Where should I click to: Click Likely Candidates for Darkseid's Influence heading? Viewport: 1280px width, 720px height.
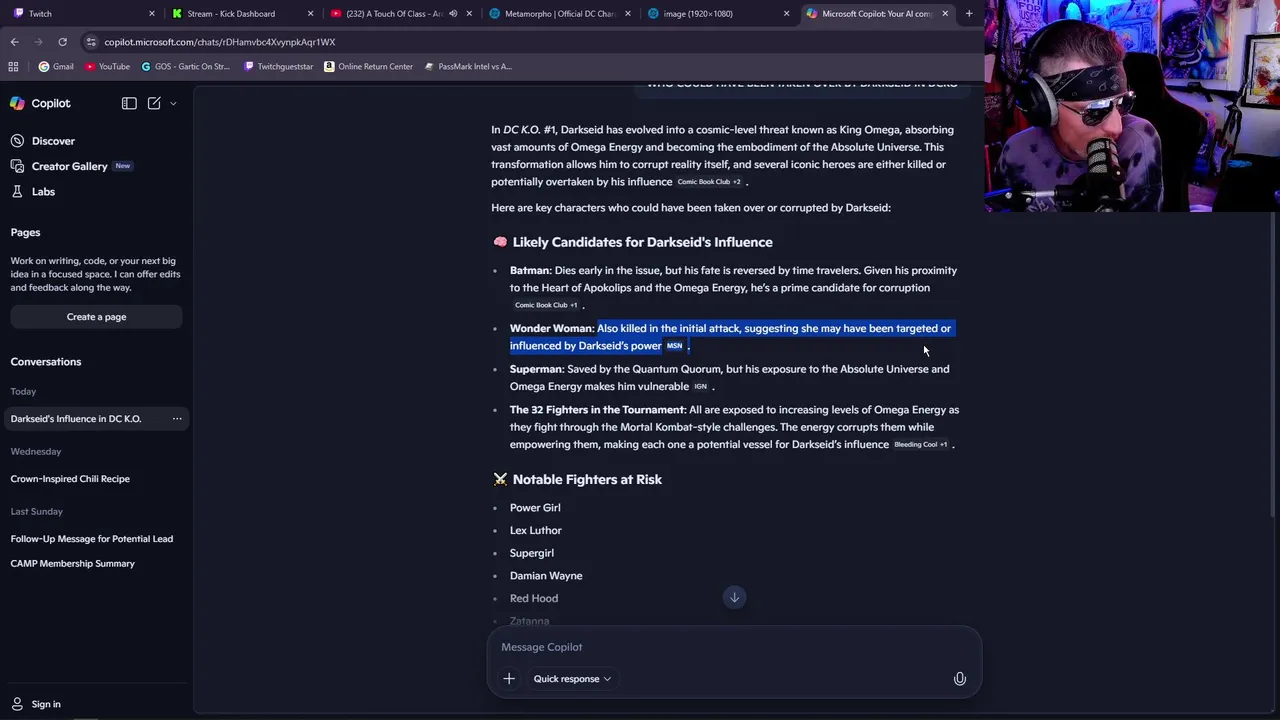[642, 242]
